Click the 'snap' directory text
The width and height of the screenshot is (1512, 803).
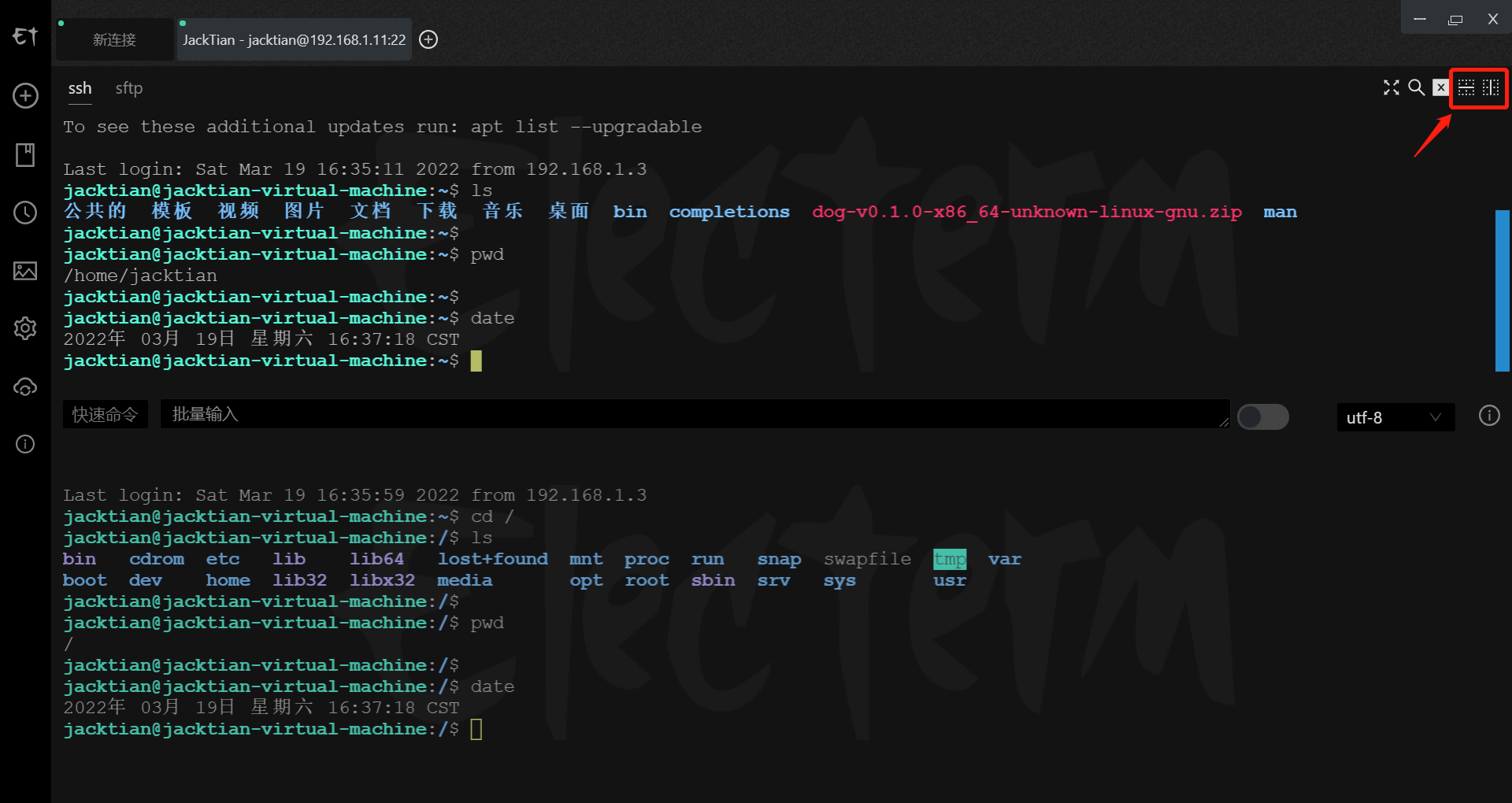[779, 559]
